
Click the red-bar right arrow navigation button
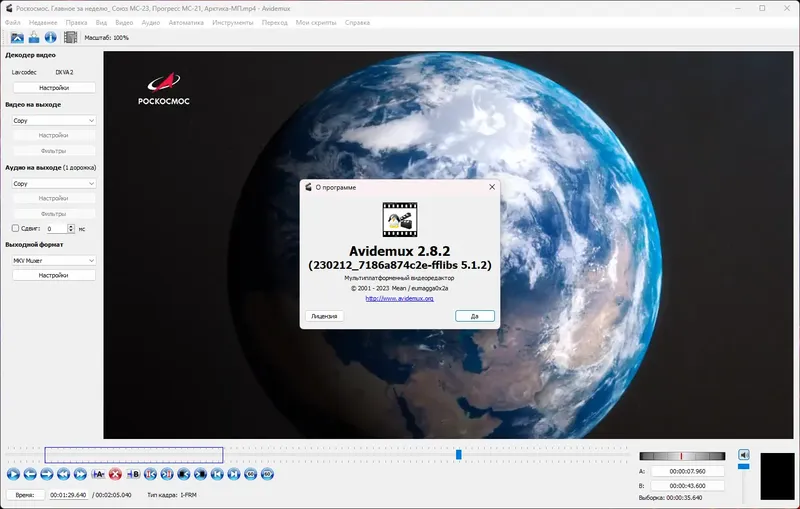point(167,474)
